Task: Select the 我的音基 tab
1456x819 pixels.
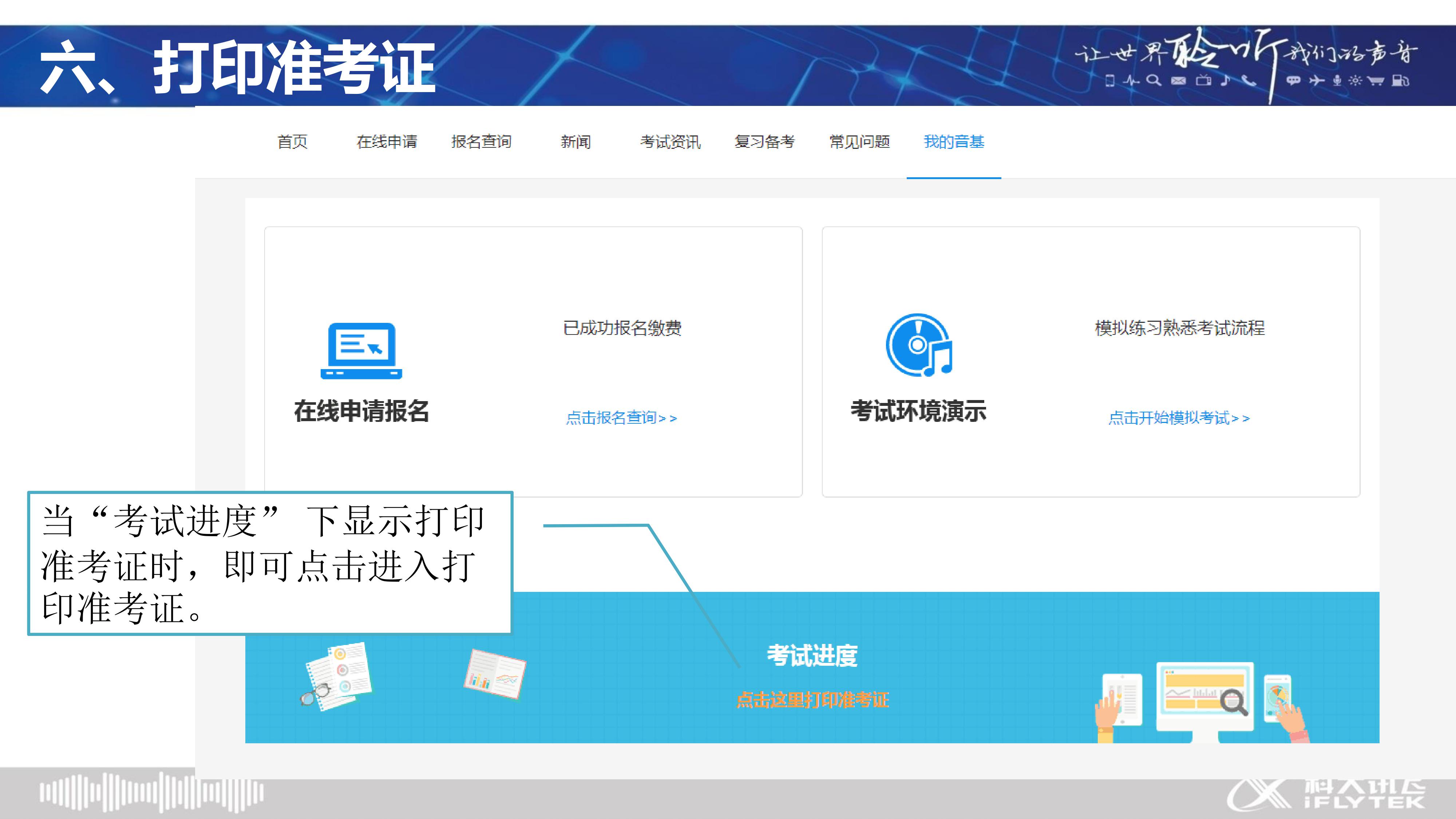Action: click(954, 142)
